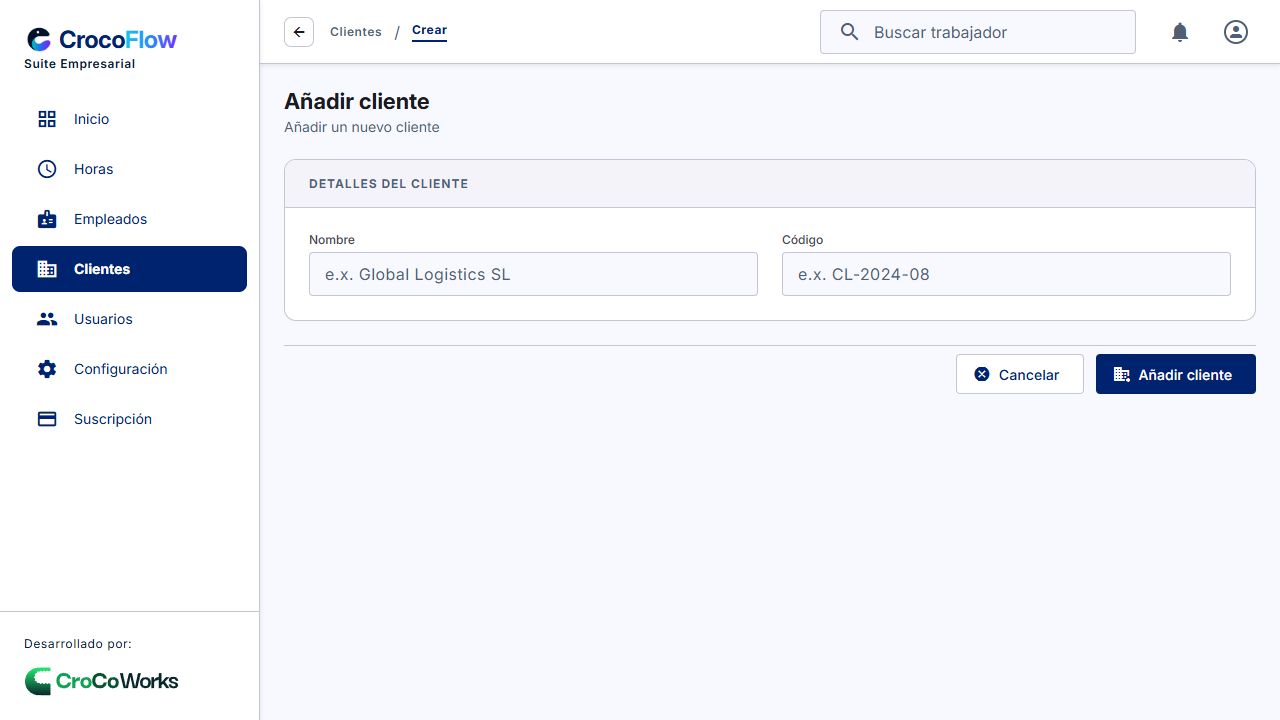Navigate to Empleados
The width and height of the screenshot is (1280, 720).
(129, 219)
